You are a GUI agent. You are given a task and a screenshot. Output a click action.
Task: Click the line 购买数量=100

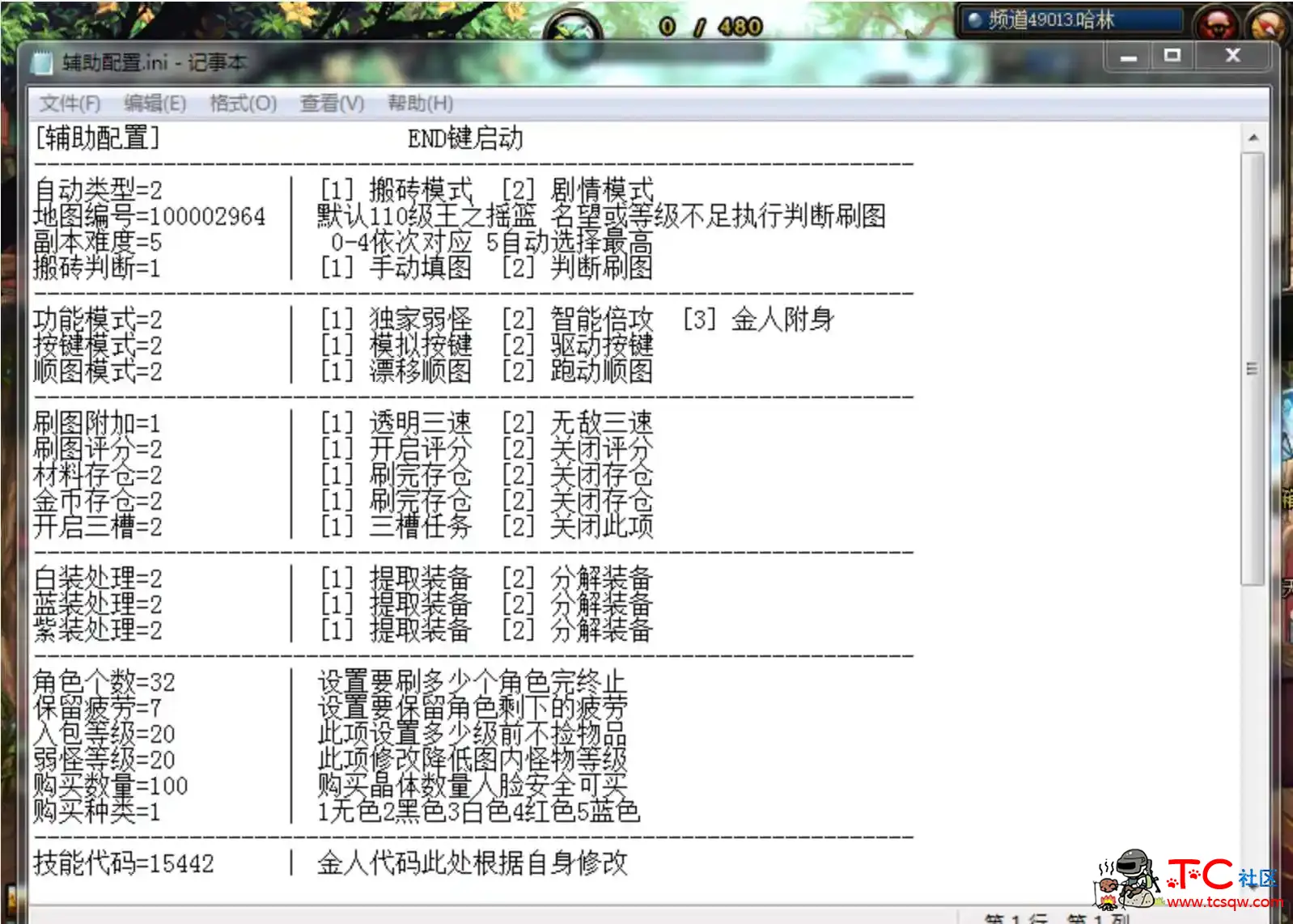111,786
